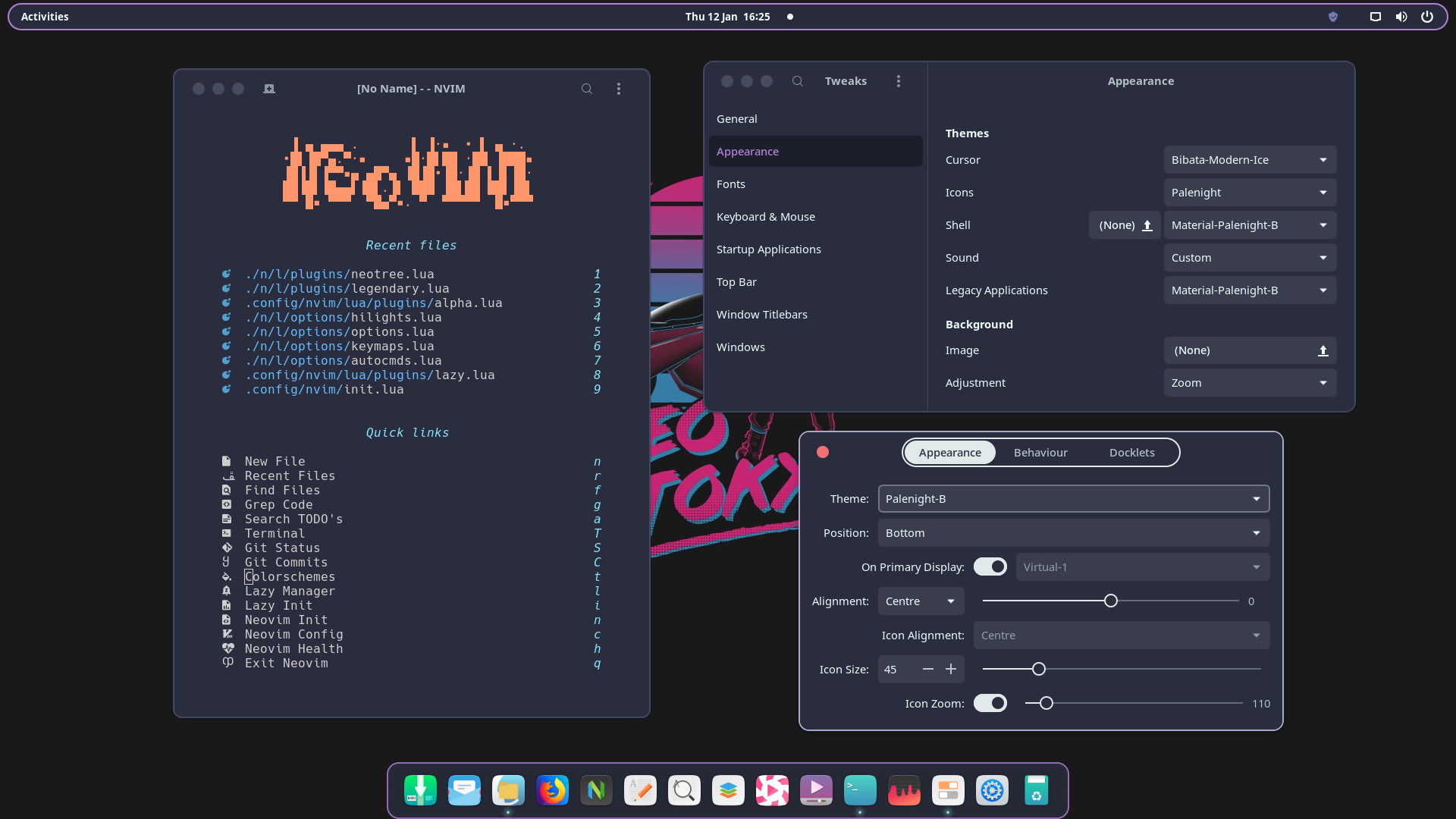Click the Exit Neovim quick link
The height and width of the screenshot is (819, 1456).
411,664
